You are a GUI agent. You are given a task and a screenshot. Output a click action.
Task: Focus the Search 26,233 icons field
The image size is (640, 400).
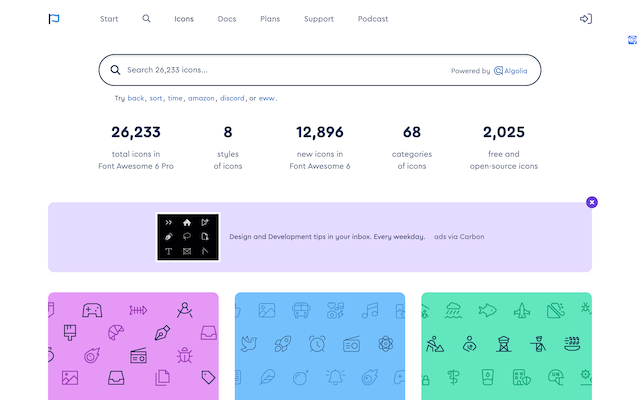point(320,70)
